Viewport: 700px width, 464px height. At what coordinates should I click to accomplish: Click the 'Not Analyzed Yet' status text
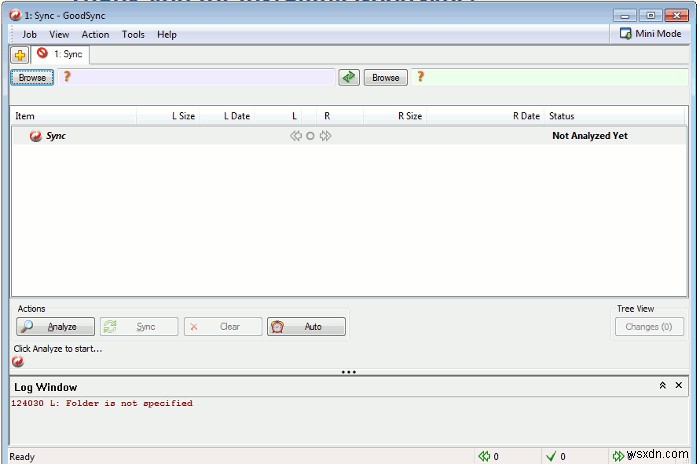(x=590, y=136)
